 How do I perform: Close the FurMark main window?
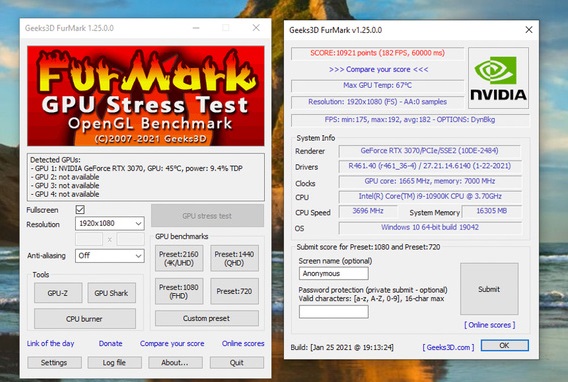click(x=256, y=28)
